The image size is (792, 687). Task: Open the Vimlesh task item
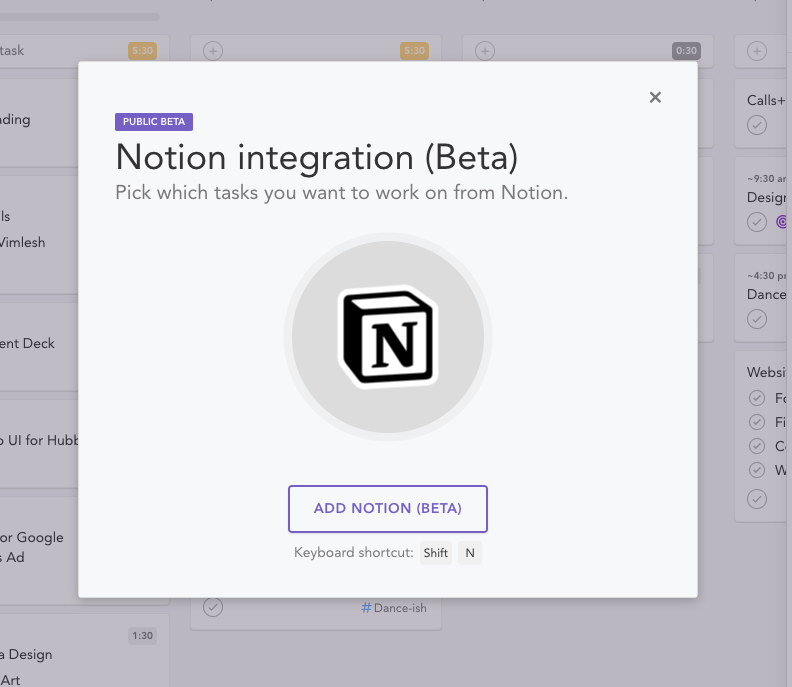23,242
